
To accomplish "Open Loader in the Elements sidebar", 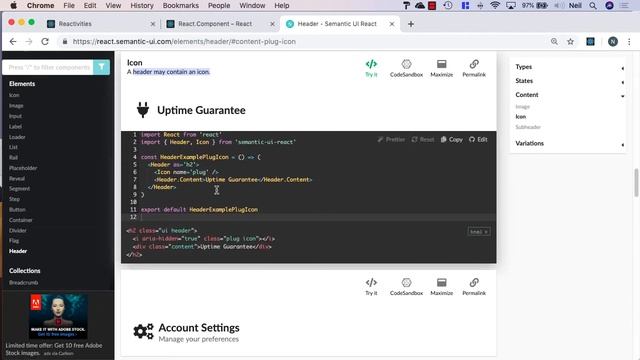I will (x=17, y=137).
